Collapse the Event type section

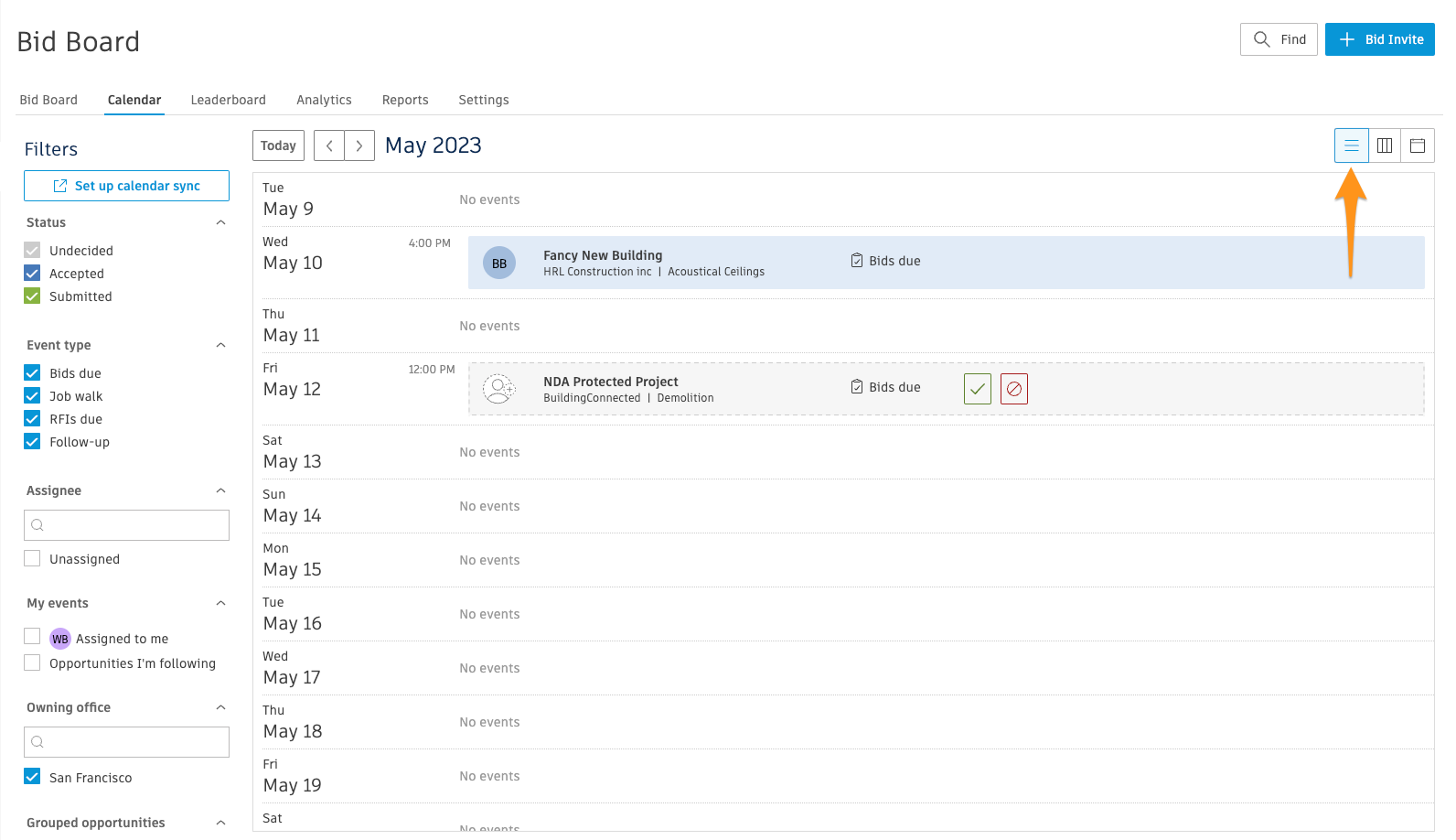tap(220, 345)
